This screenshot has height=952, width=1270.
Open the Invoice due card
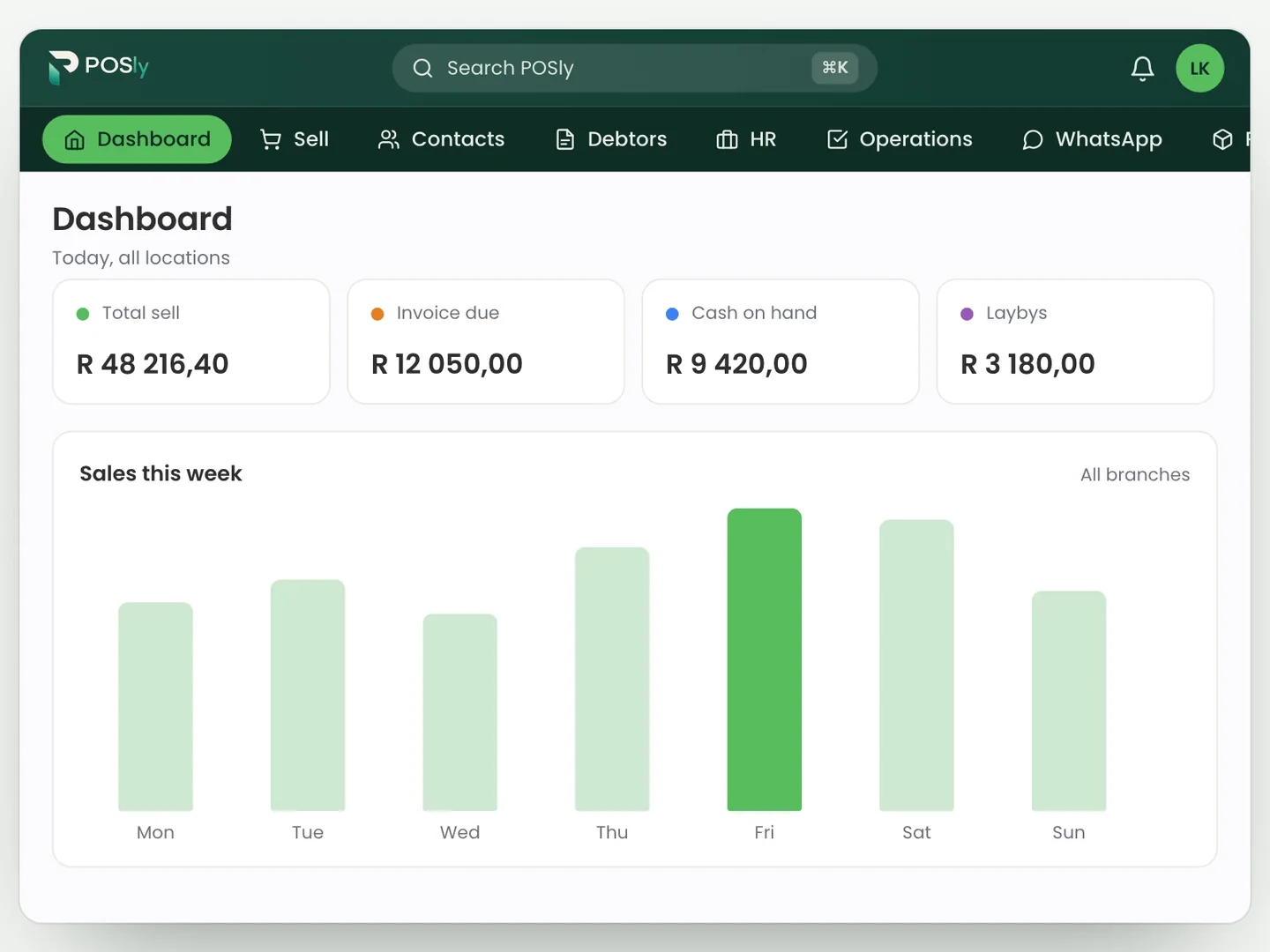tap(486, 342)
